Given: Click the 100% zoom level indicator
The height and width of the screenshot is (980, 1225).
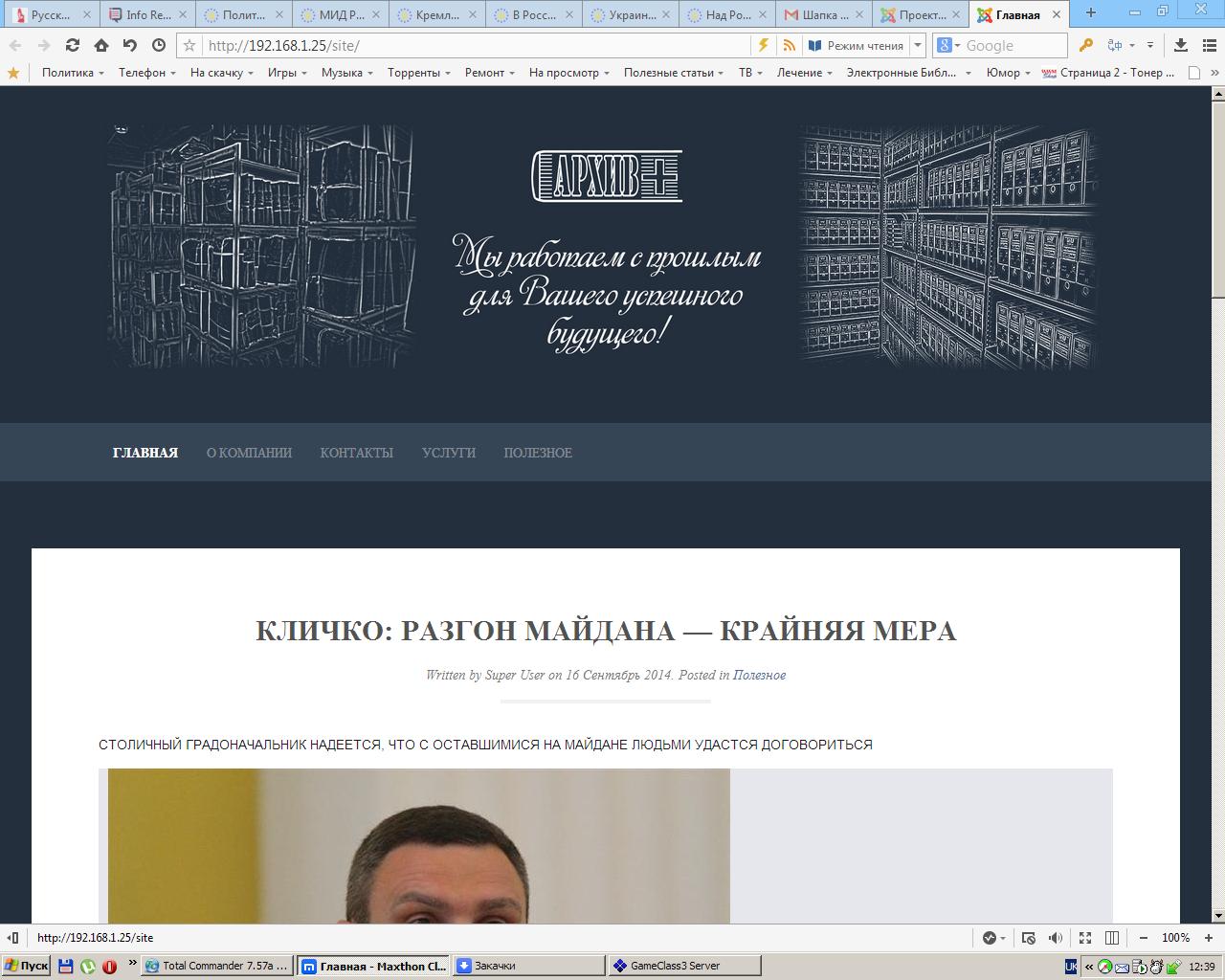Looking at the screenshot, I should 1176,938.
